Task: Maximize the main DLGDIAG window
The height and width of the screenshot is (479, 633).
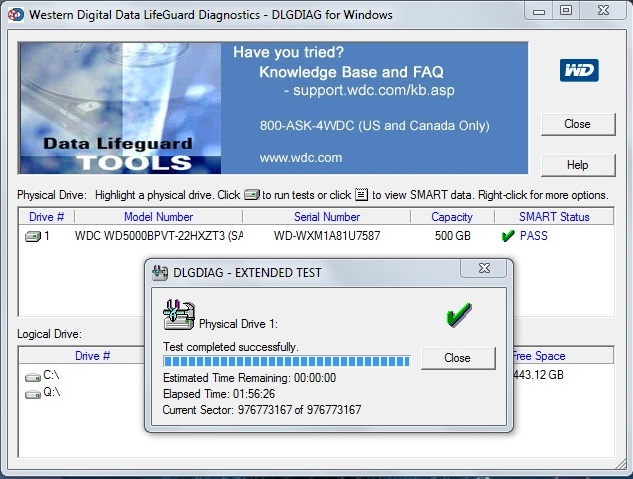Action: [566, 10]
